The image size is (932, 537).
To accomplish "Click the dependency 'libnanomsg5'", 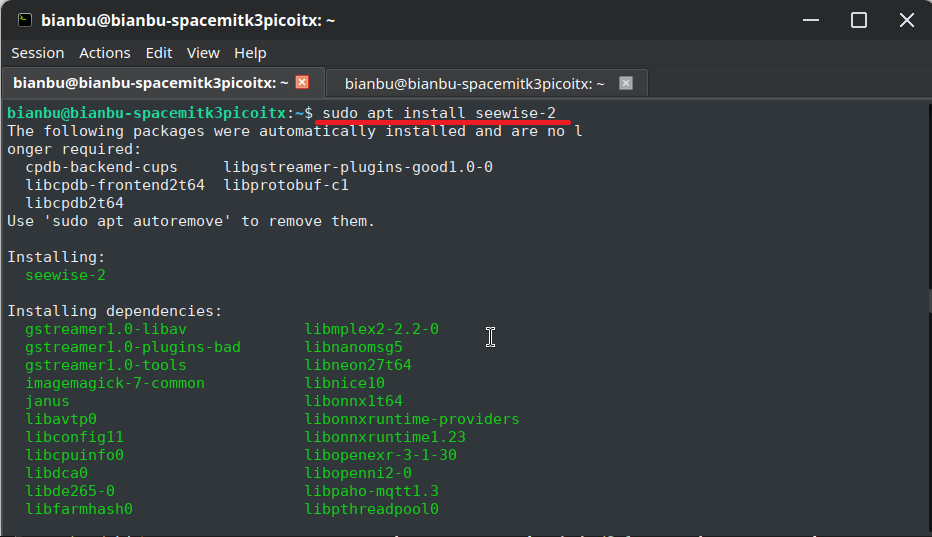I will click(x=354, y=347).
